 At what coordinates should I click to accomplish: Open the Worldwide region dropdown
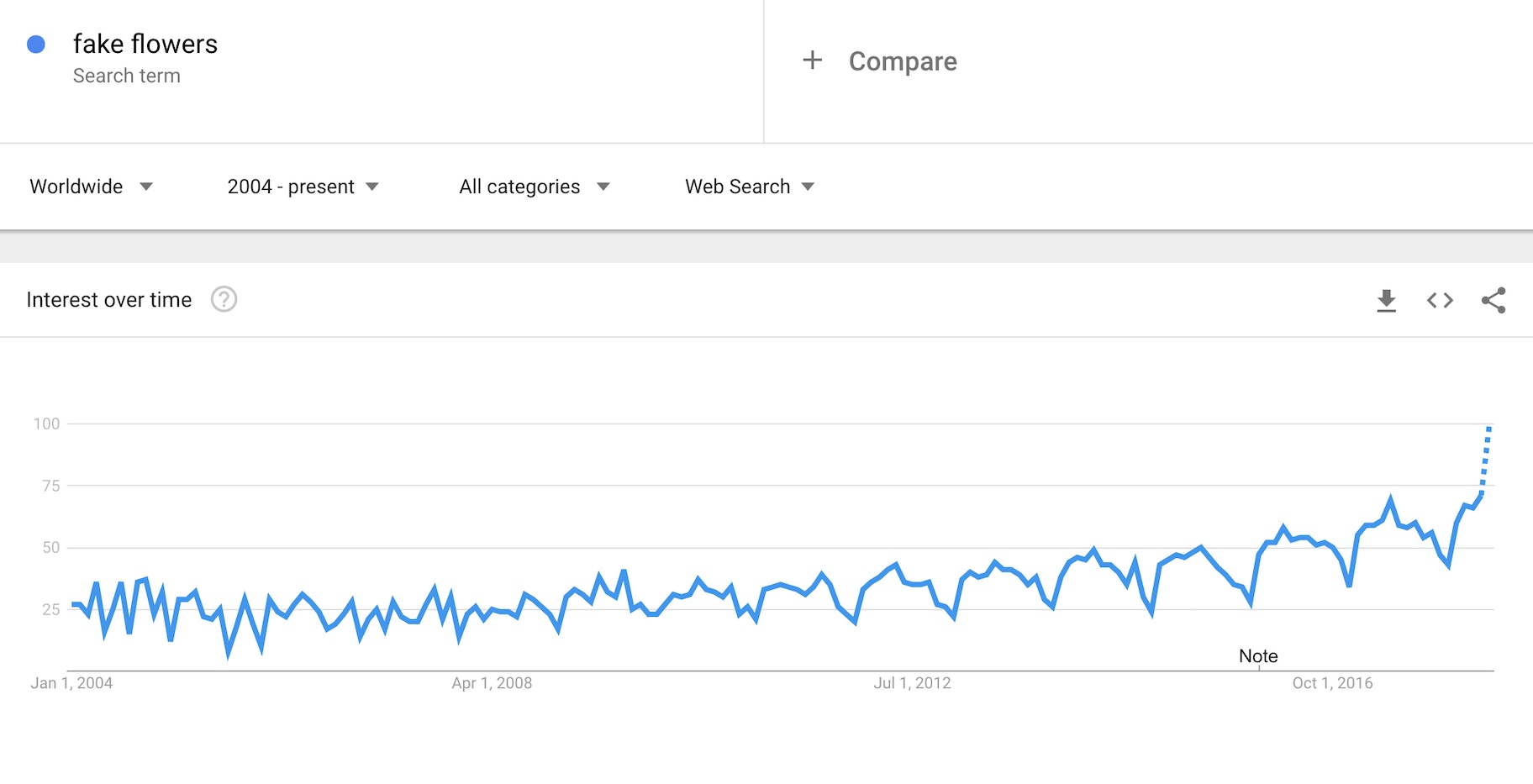tap(92, 187)
